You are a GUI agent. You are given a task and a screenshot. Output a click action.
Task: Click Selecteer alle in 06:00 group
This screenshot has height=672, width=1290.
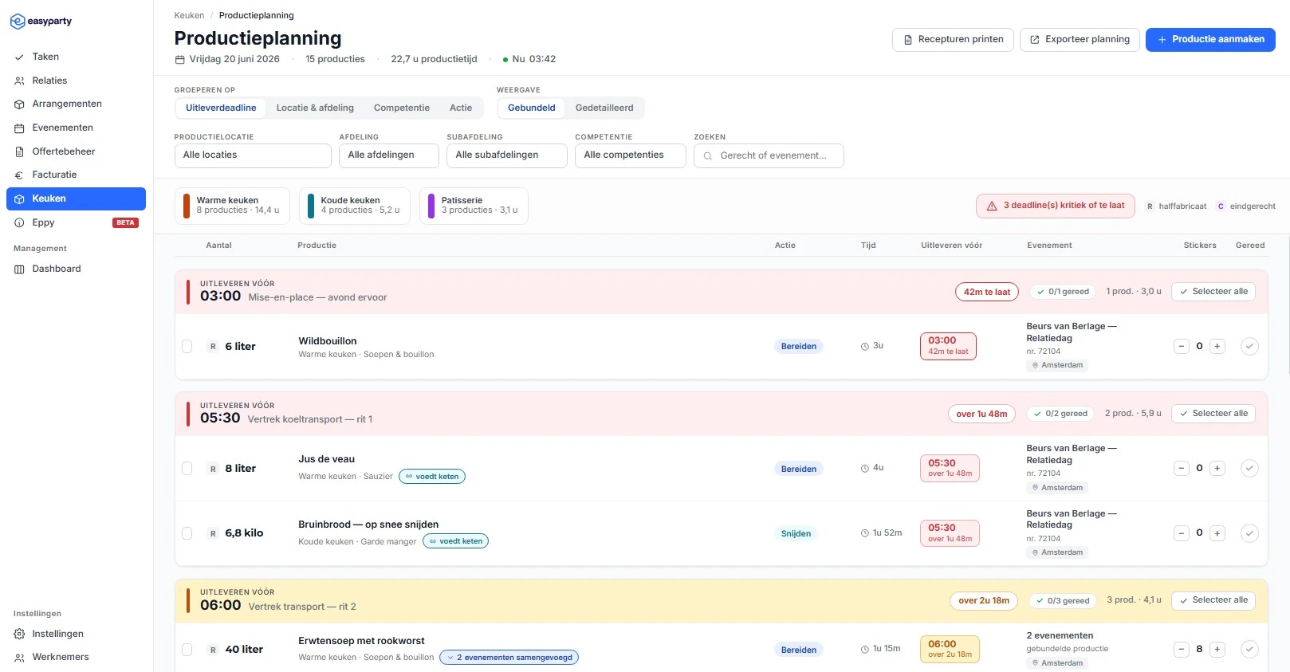point(1213,600)
